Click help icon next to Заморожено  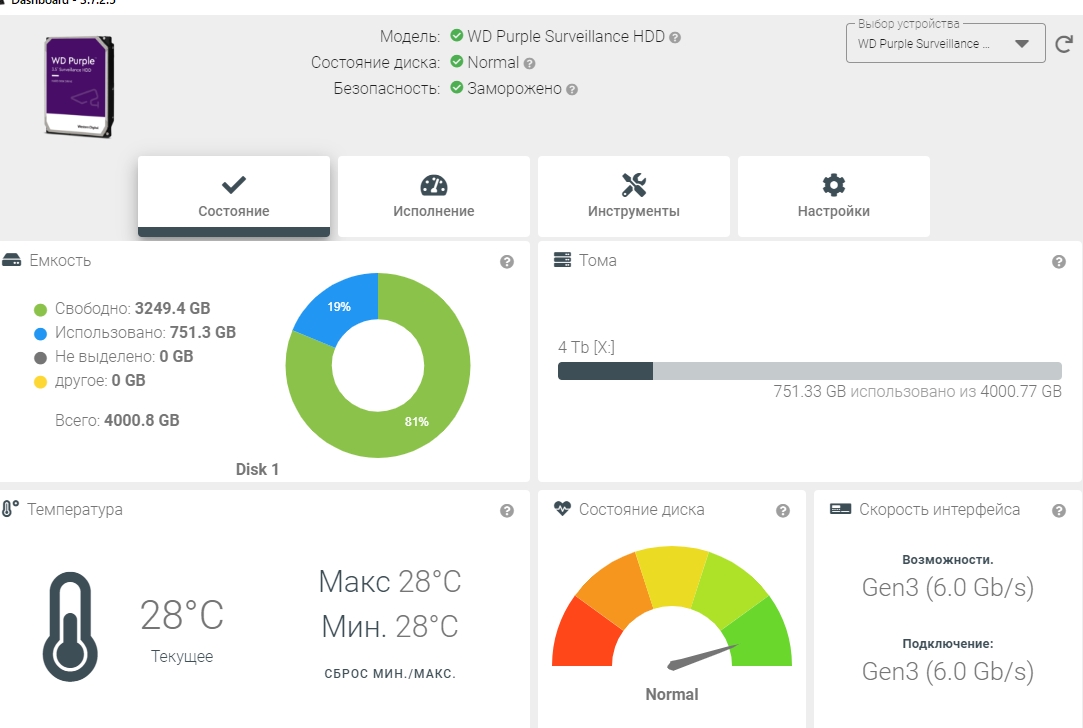tap(572, 90)
